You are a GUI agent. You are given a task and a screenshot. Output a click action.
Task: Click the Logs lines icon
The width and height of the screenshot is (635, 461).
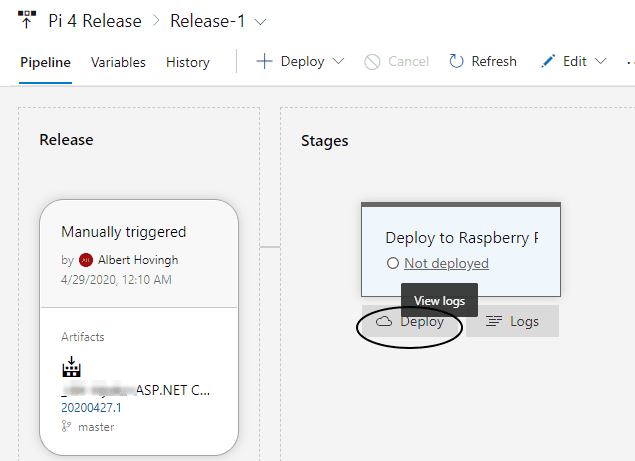[x=494, y=321]
